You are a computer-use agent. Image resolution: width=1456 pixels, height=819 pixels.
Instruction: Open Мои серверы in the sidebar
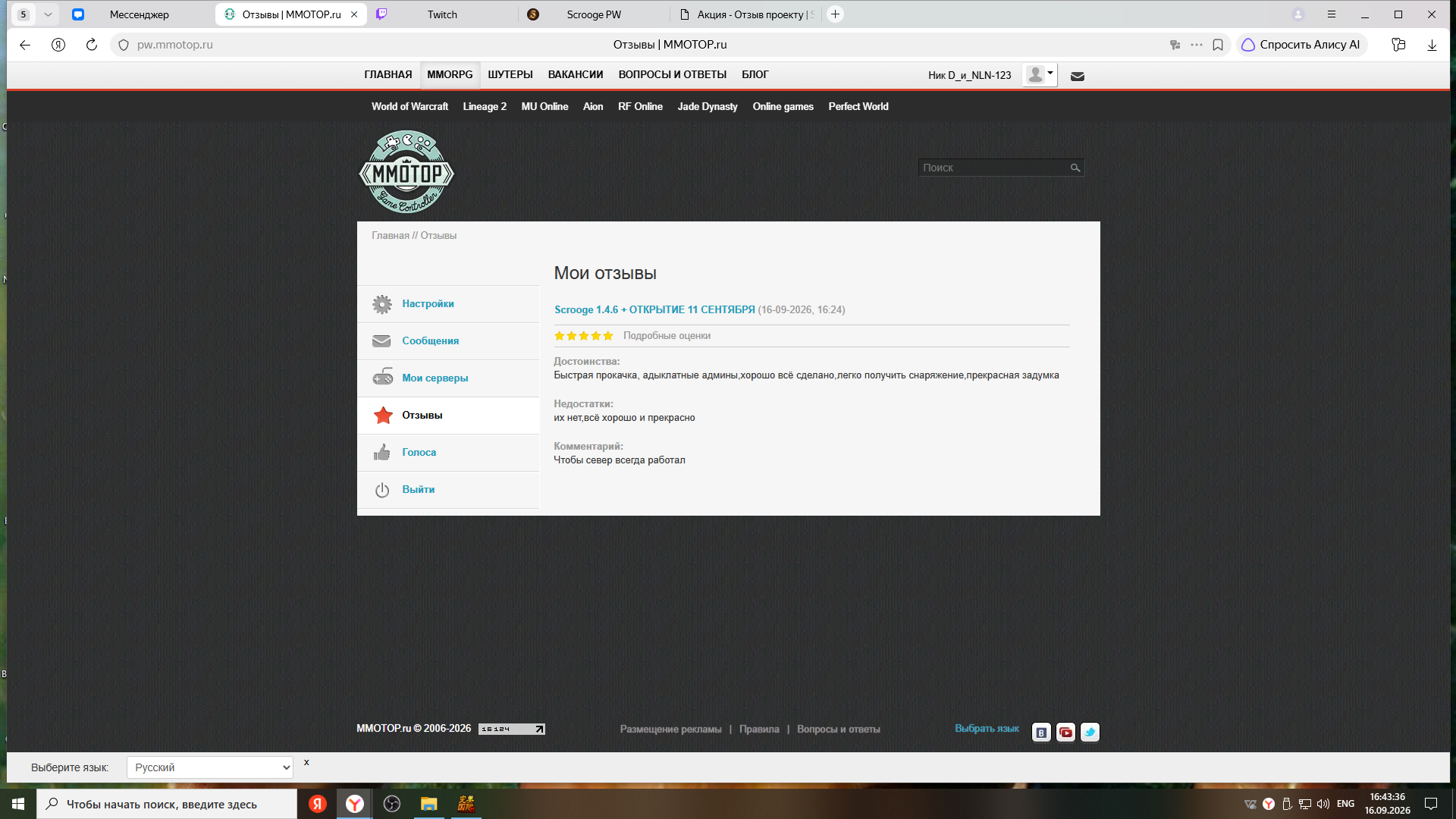(x=448, y=378)
